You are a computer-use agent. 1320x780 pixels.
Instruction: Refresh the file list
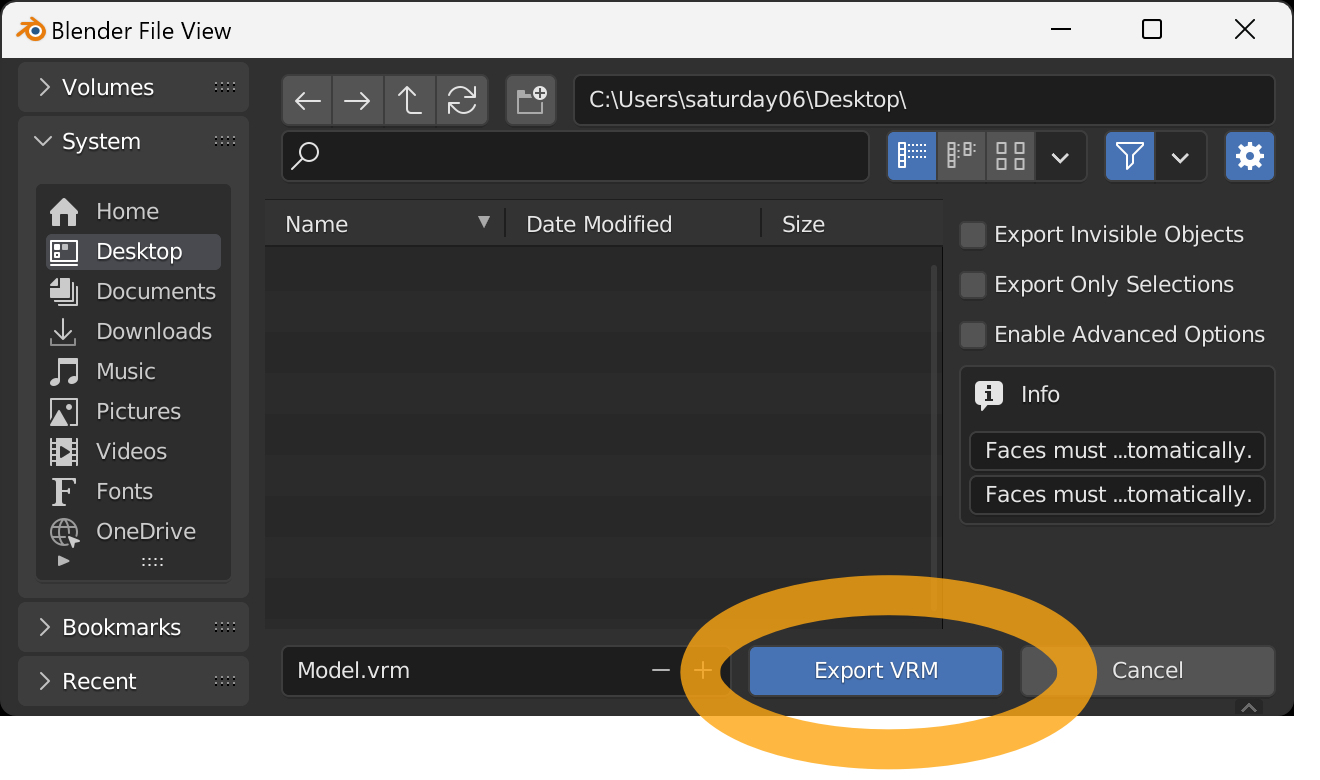tap(461, 100)
